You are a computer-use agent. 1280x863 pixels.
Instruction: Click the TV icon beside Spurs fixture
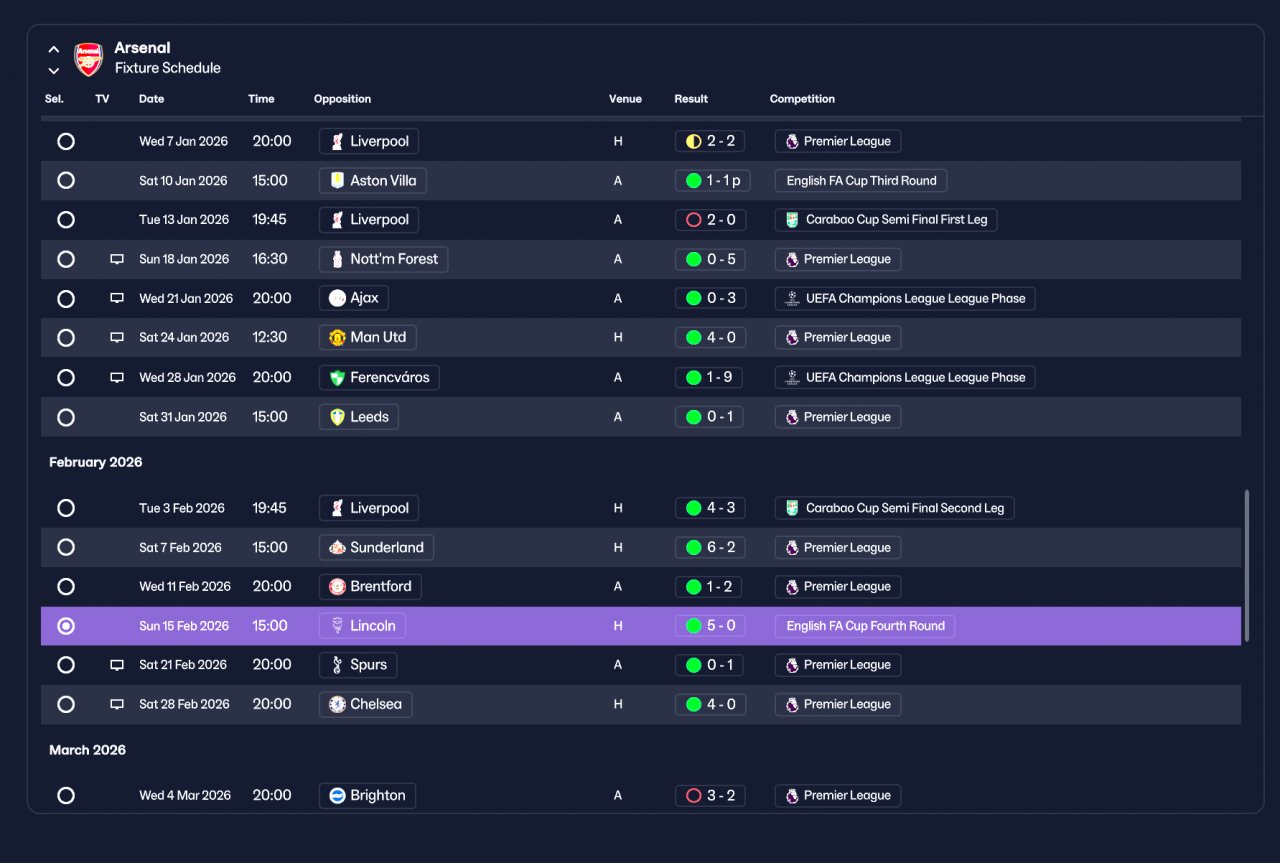[x=117, y=665]
